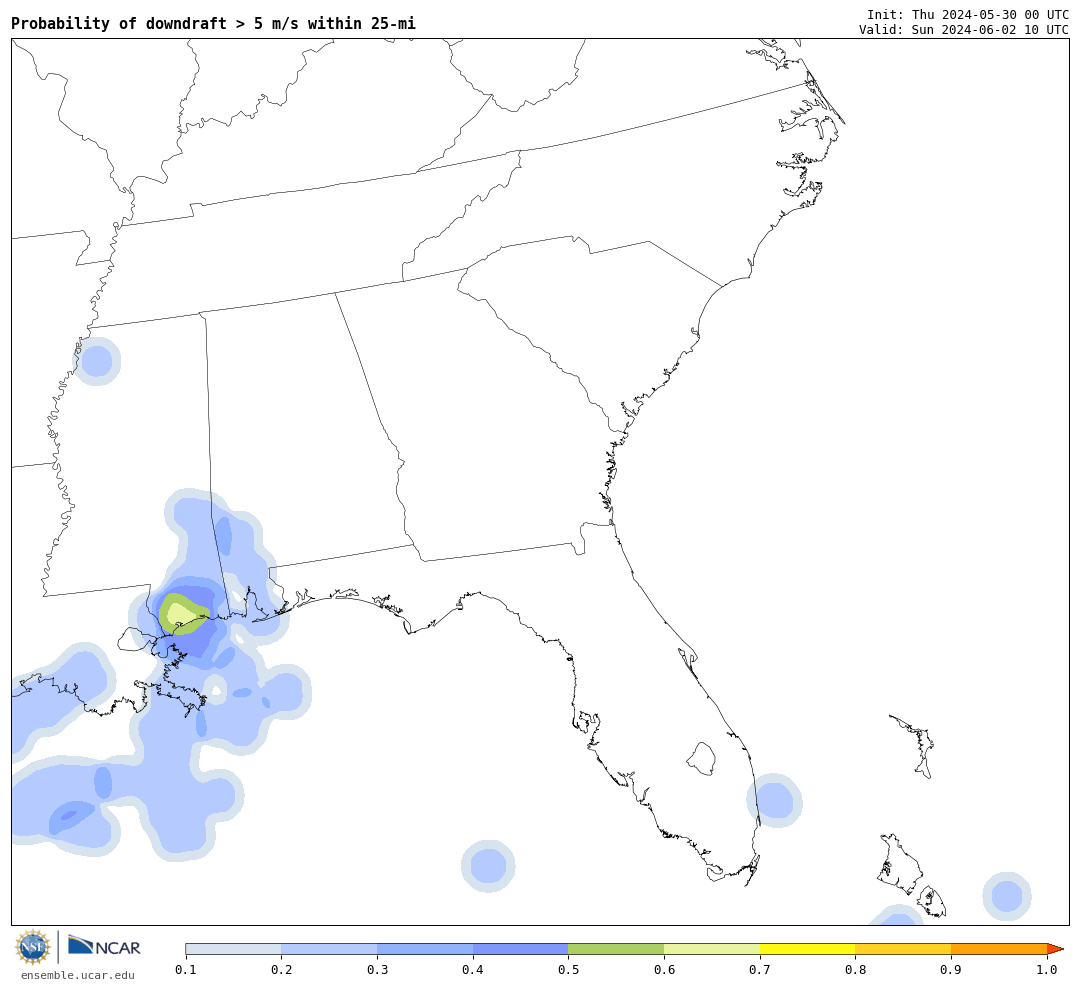The image size is (1080, 988).
Task: Click the 0.3–0.4 blue colorbar segment
Action: (x=425, y=949)
